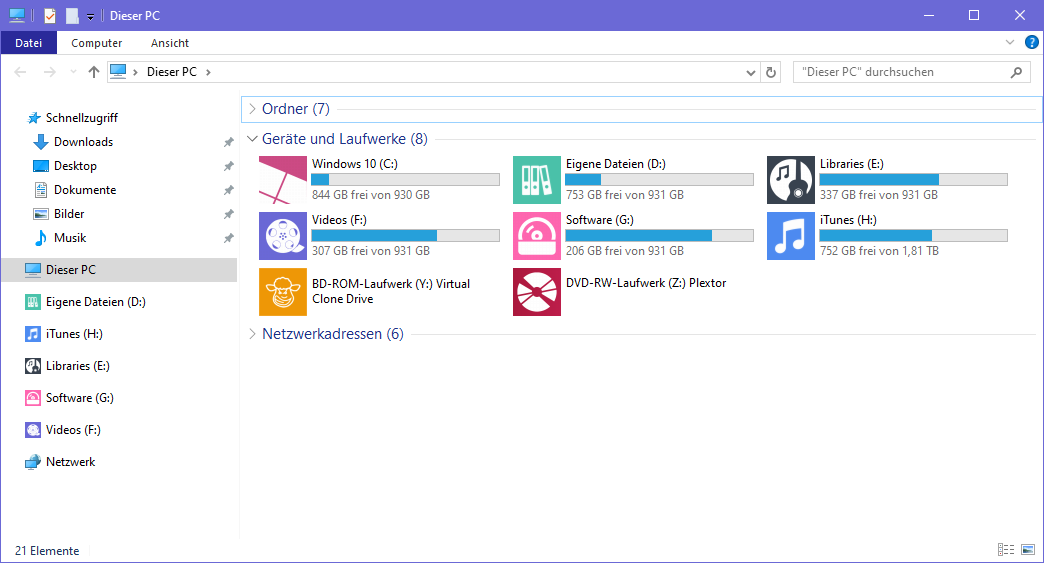Viewport: 1044px width, 563px height.
Task: Click the "307 GB frei von 931 GB" text
Action: pyautogui.click(x=371, y=251)
